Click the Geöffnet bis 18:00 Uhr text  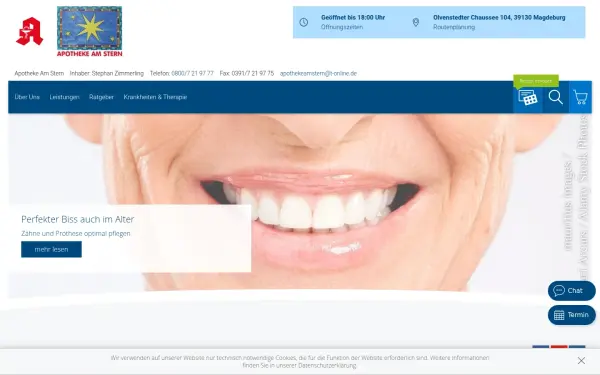353,18
